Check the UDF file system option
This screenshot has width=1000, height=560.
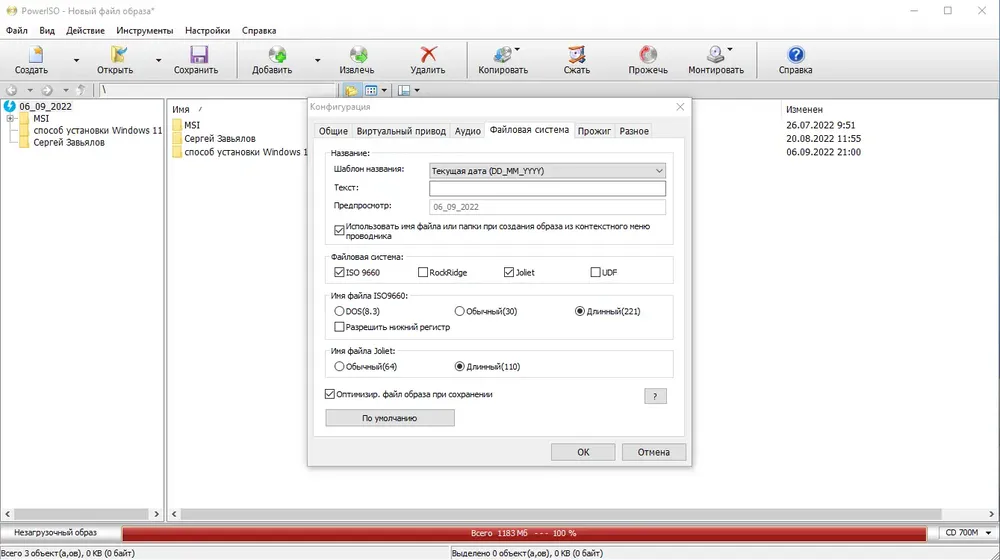595,272
